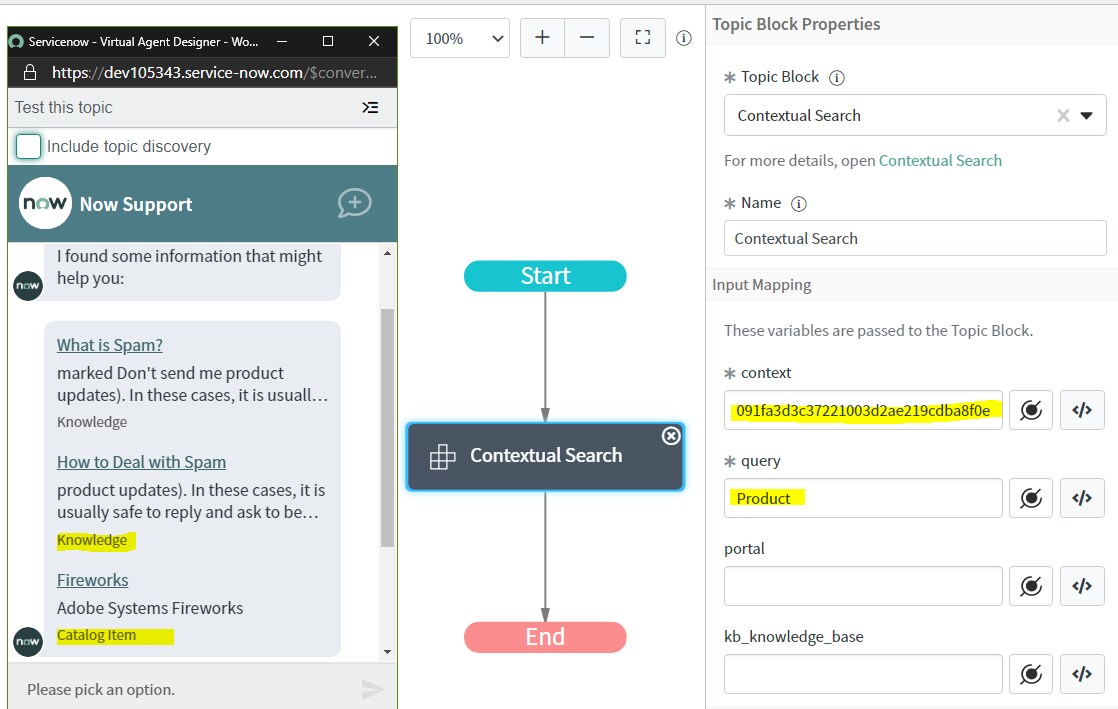
Task: Enable Include topic discovery checkbox
Action: click(29, 146)
